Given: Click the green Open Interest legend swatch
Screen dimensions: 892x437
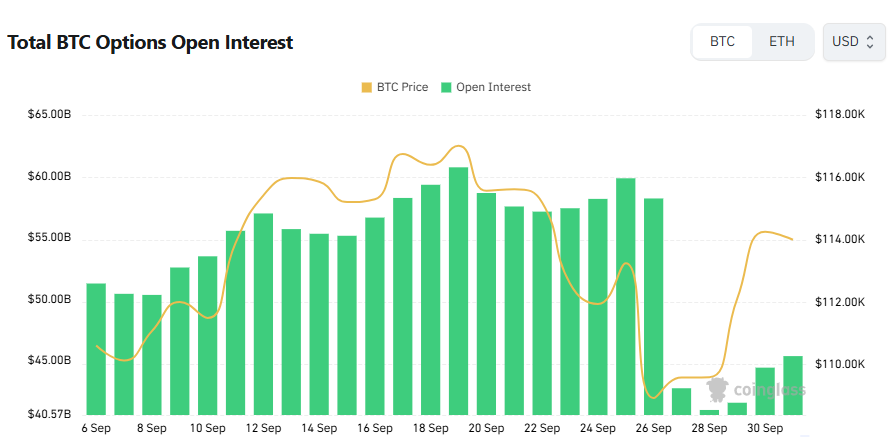Looking at the screenshot, I should point(447,87).
